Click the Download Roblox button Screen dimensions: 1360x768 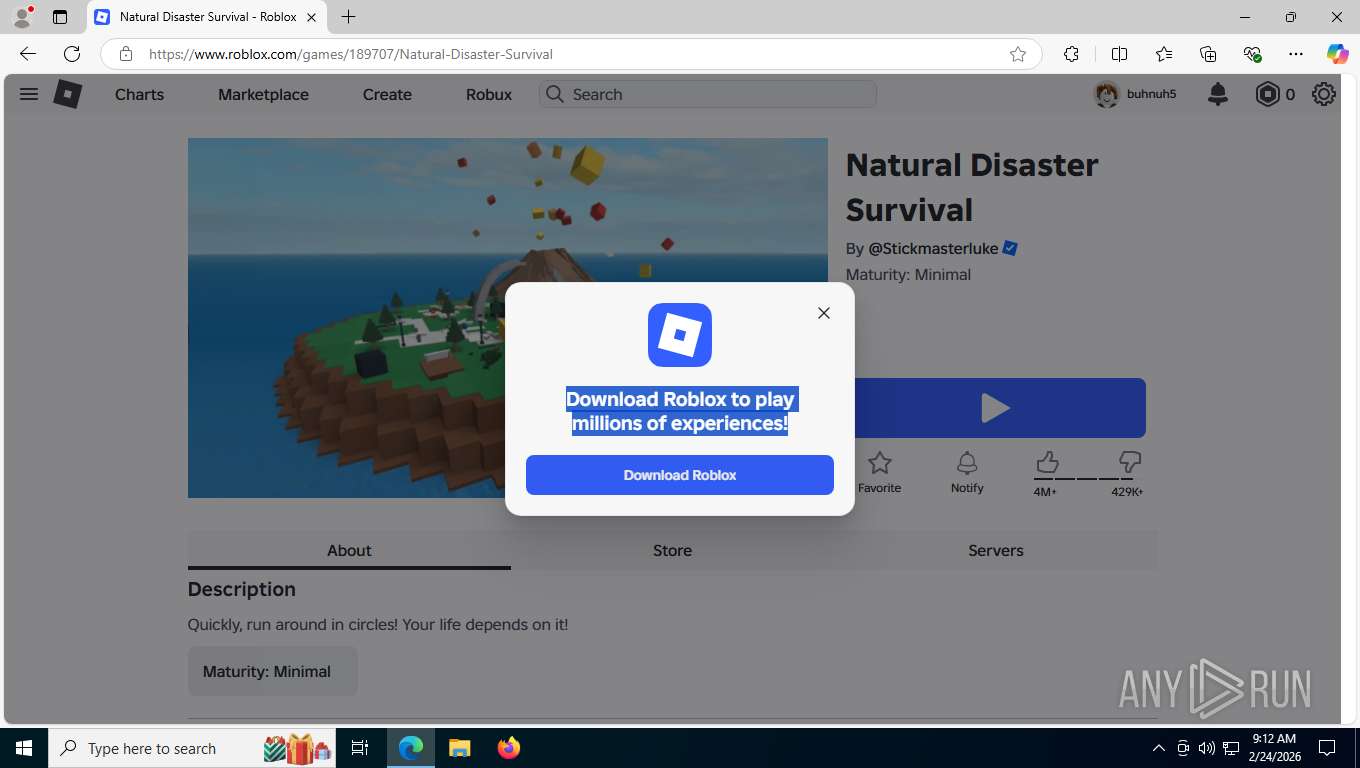680,475
